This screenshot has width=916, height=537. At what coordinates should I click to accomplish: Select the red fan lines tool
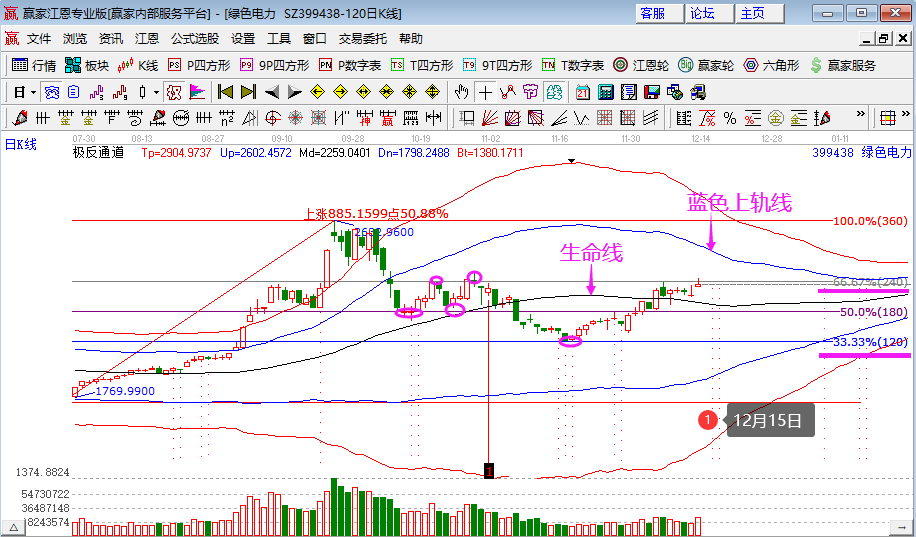(x=490, y=119)
